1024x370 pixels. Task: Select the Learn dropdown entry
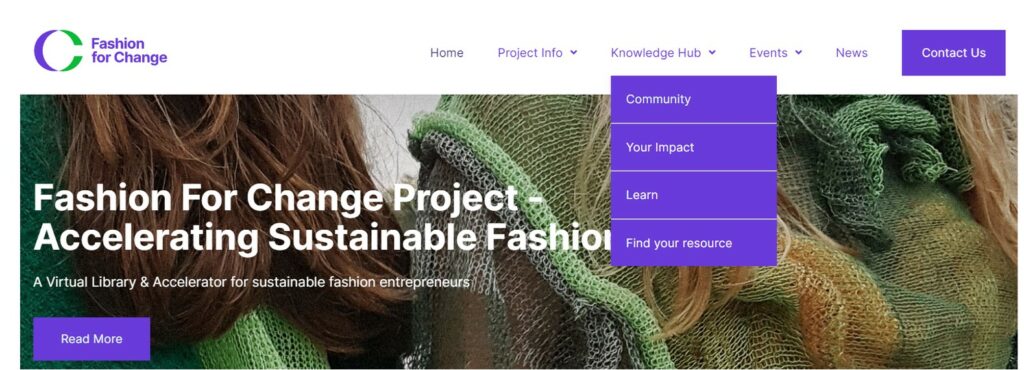pos(694,195)
